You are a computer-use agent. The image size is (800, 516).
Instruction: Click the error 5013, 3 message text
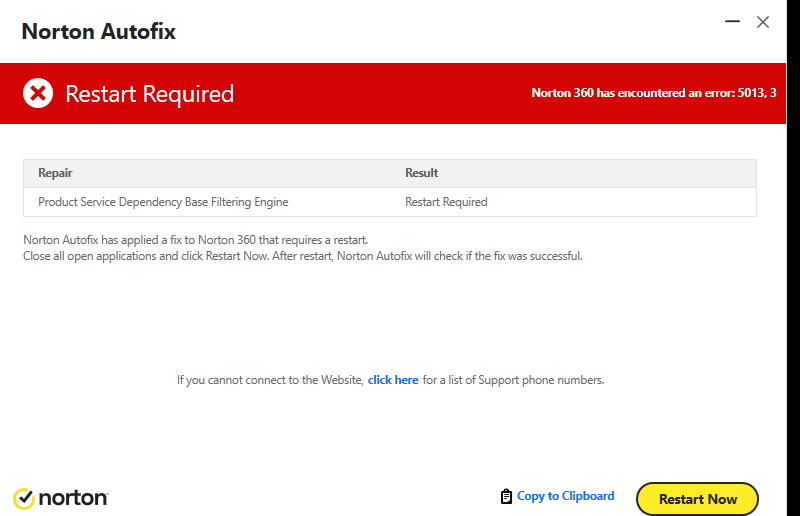pyautogui.click(x=654, y=93)
